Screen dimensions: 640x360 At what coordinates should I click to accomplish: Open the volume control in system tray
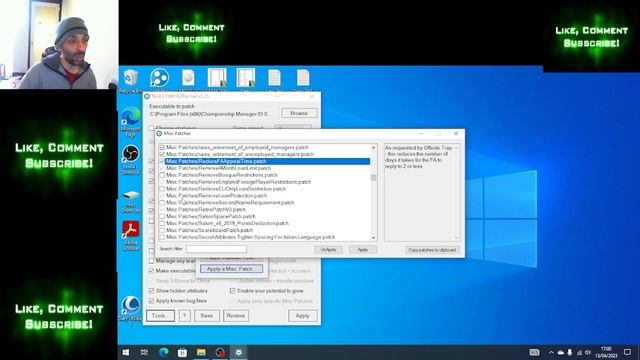[588, 352]
